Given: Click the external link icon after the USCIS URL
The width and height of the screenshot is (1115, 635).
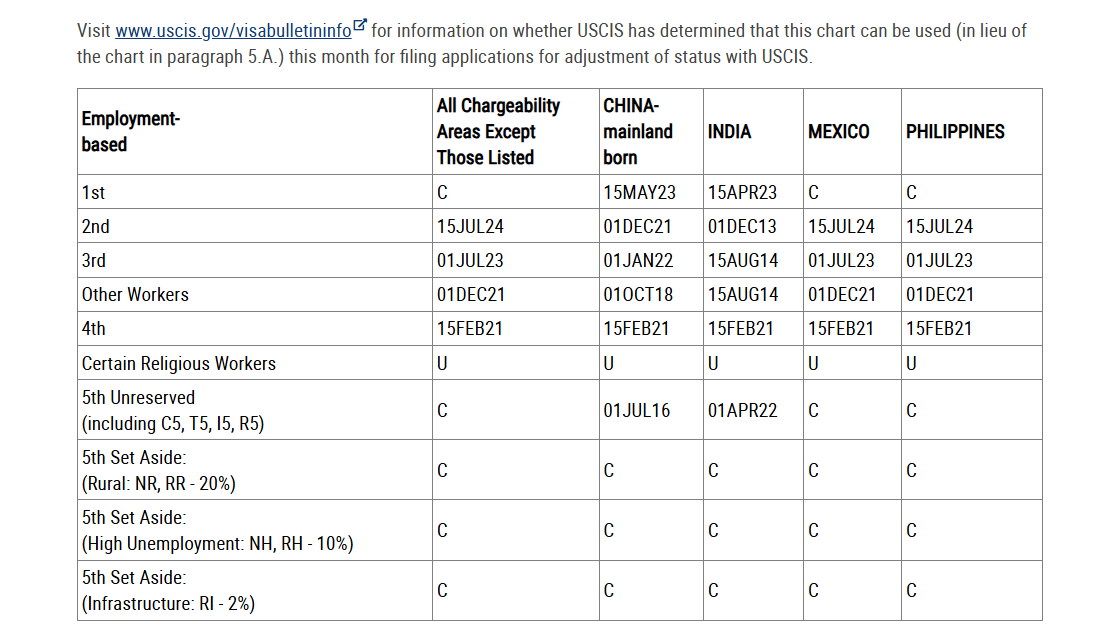Looking at the screenshot, I should click(361, 26).
